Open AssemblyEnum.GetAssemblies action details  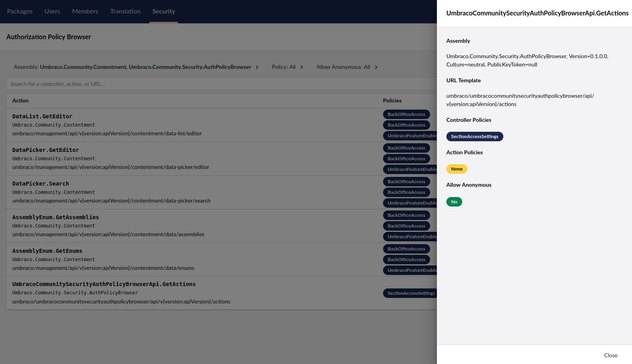point(222,225)
